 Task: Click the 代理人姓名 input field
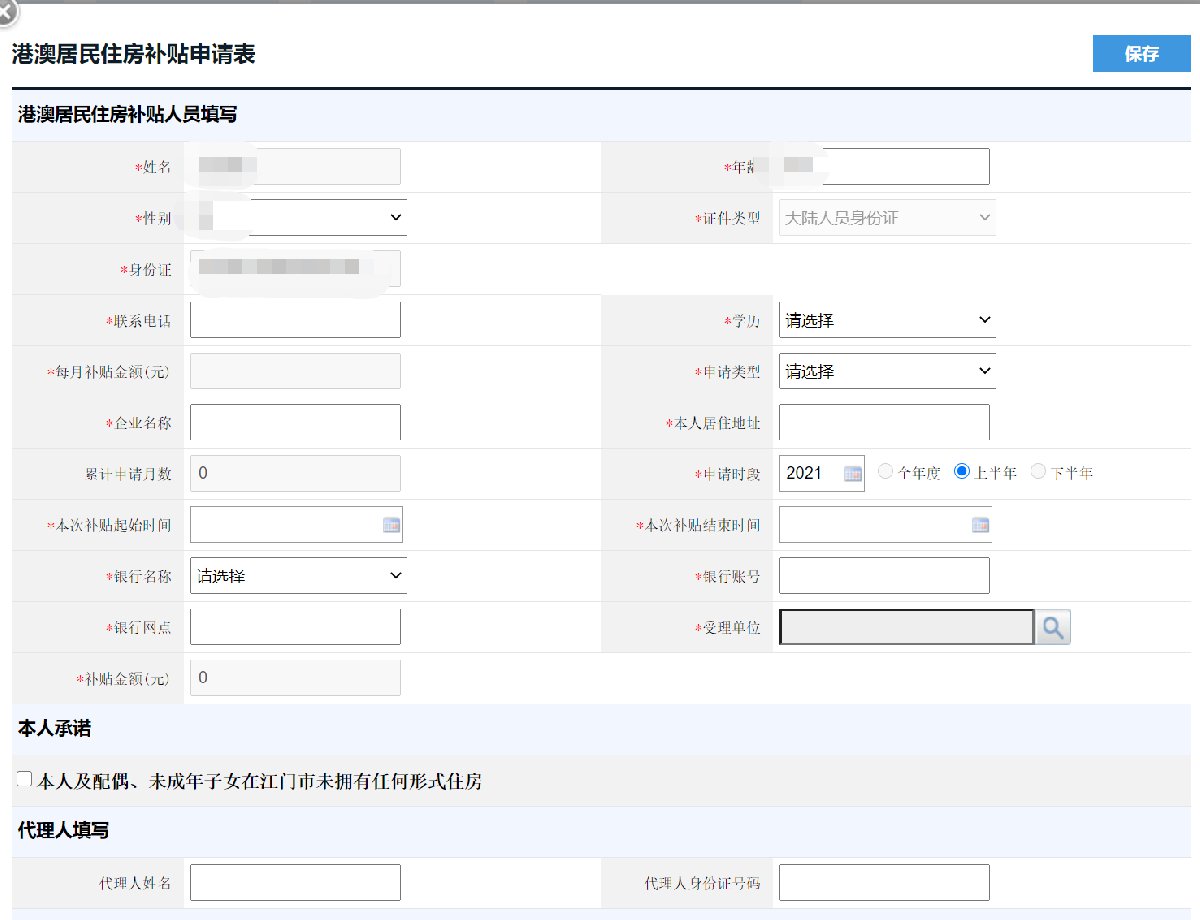point(295,883)
